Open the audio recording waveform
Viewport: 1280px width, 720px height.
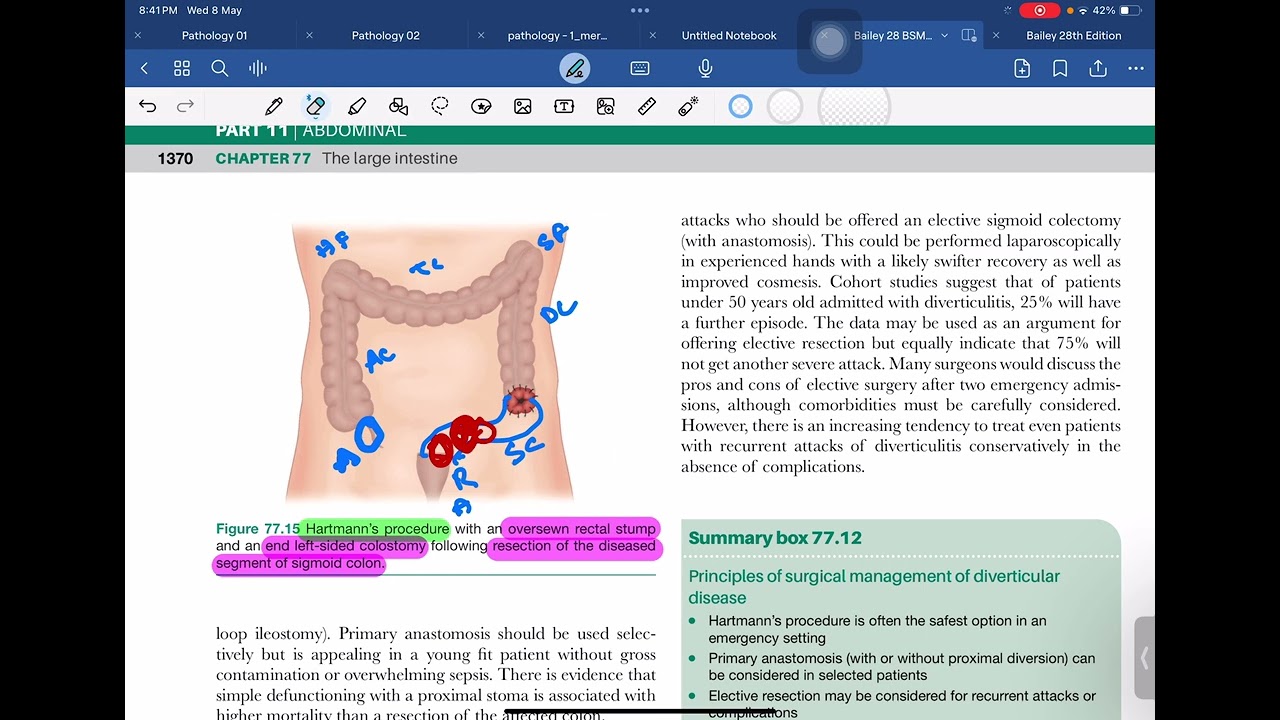[258, 68]
